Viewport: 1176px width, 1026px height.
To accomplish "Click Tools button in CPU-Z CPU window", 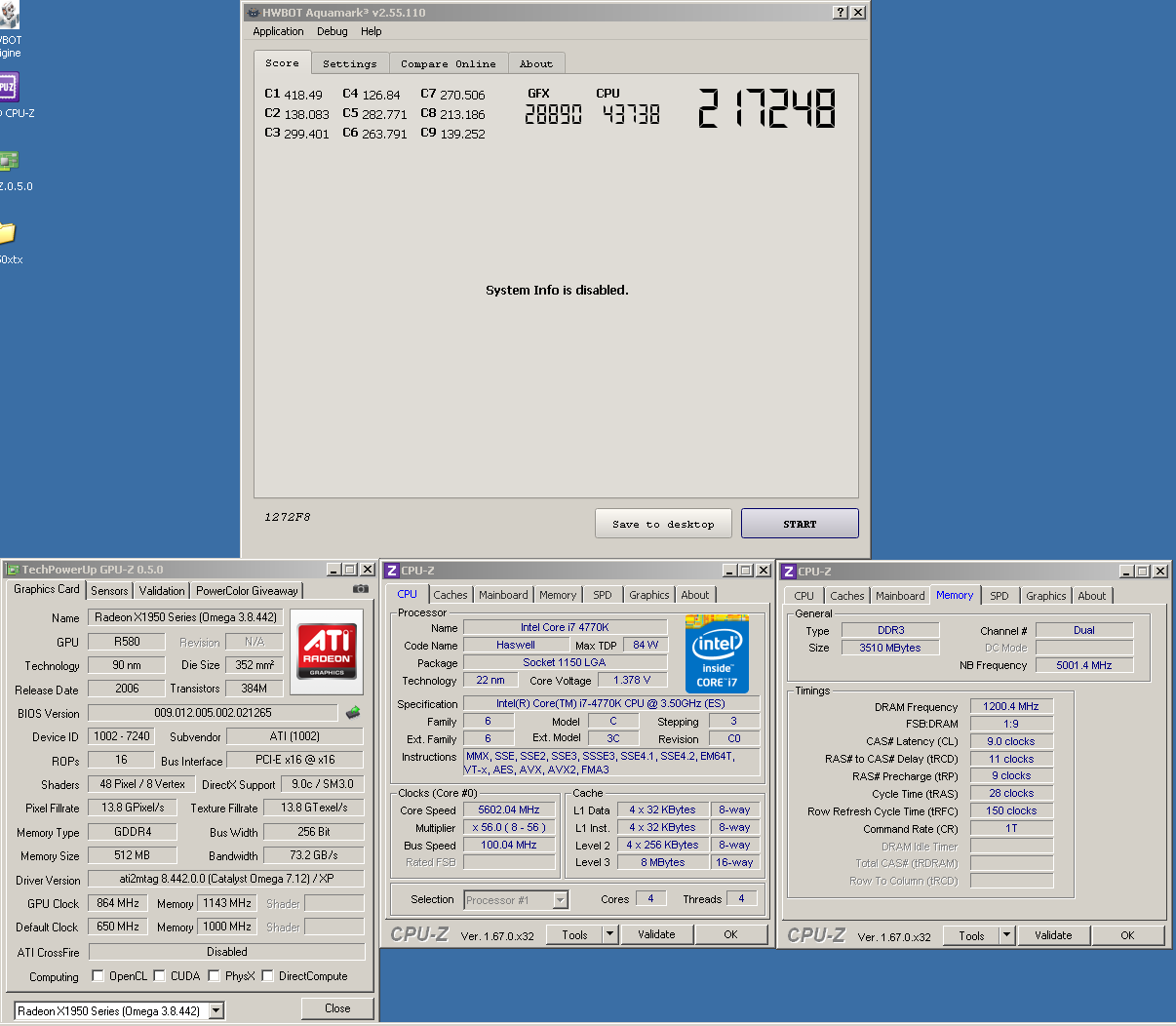I will (575, 934).
